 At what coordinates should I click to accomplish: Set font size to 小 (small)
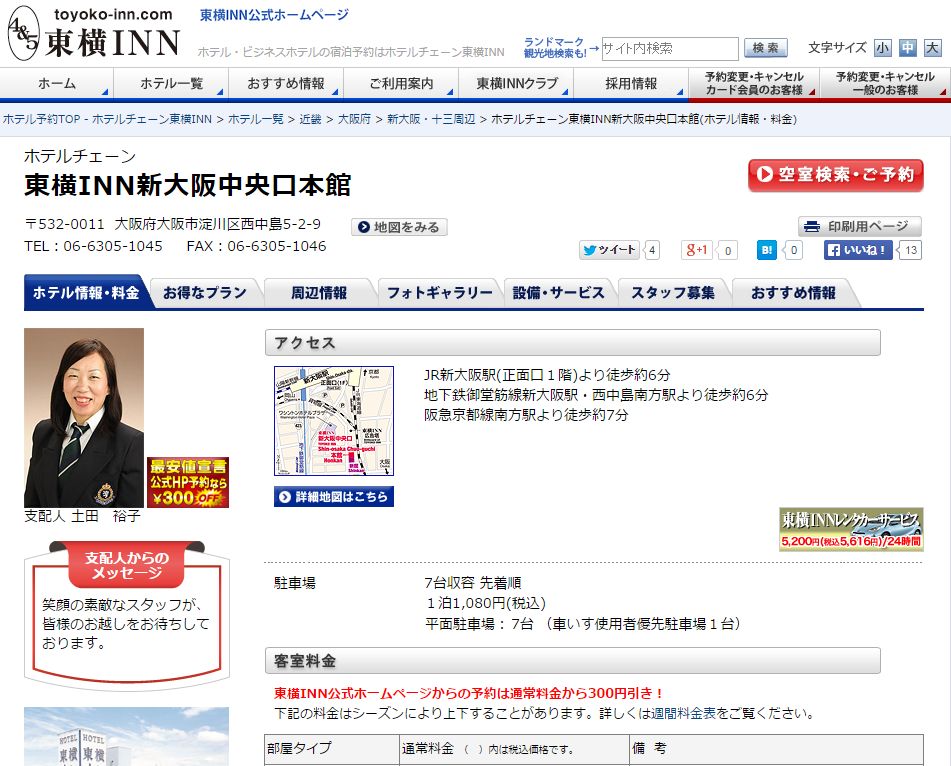coord(882,47)
